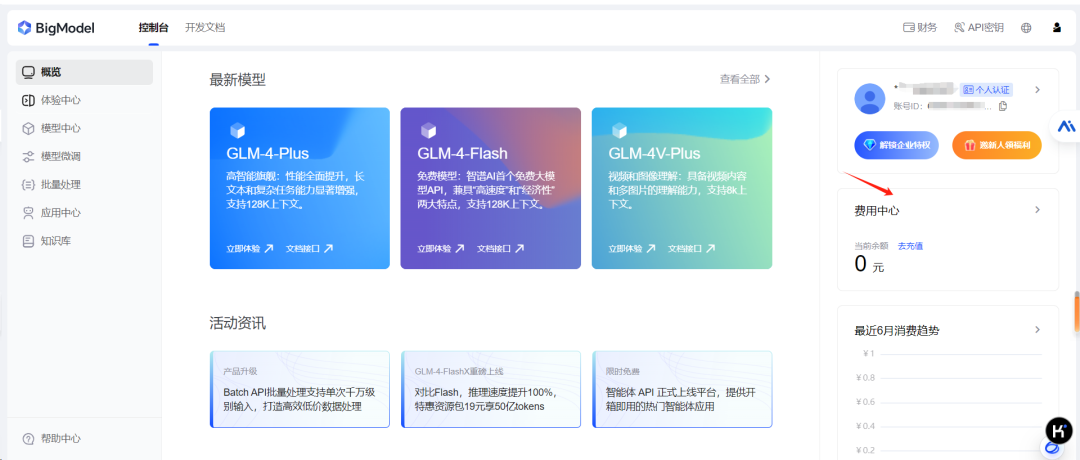1080x460 pixels.
Task: Click the 最新模型 heading
Action: coord(238,80)
